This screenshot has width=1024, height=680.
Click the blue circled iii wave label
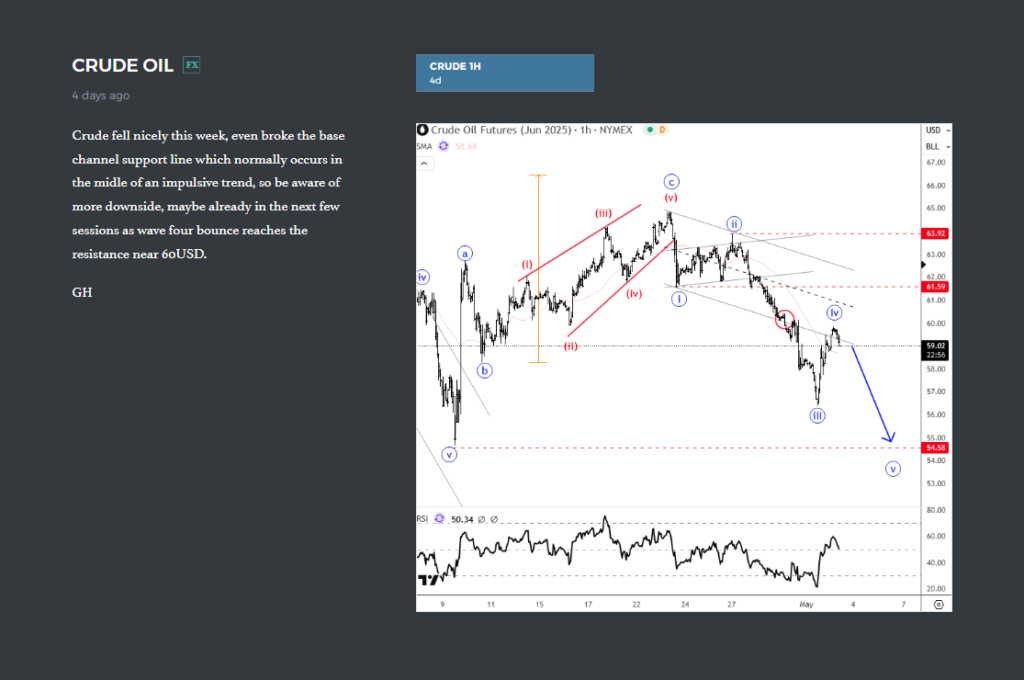pyautogui.click(x=817, y=415)
